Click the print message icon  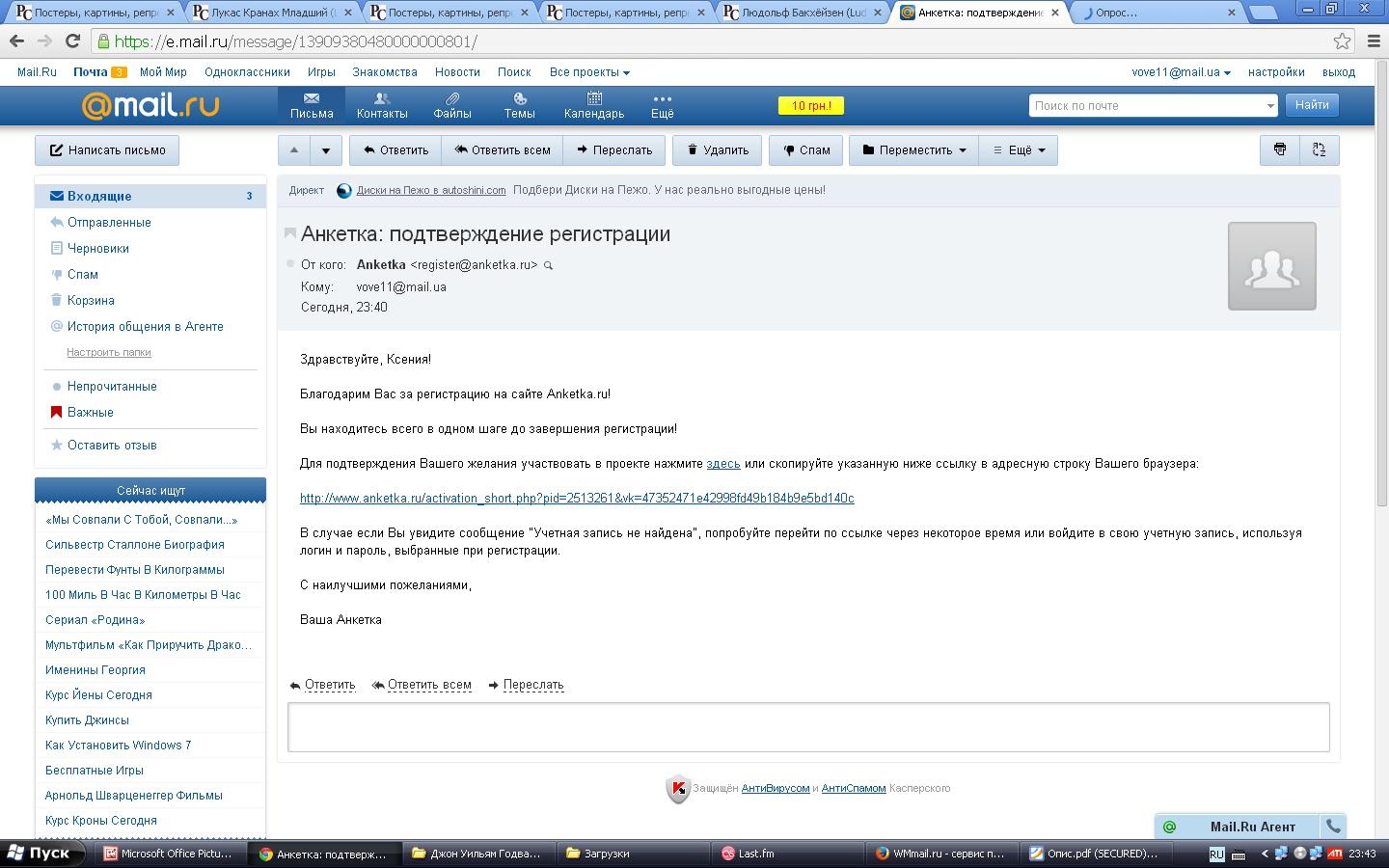point(1280,149)
